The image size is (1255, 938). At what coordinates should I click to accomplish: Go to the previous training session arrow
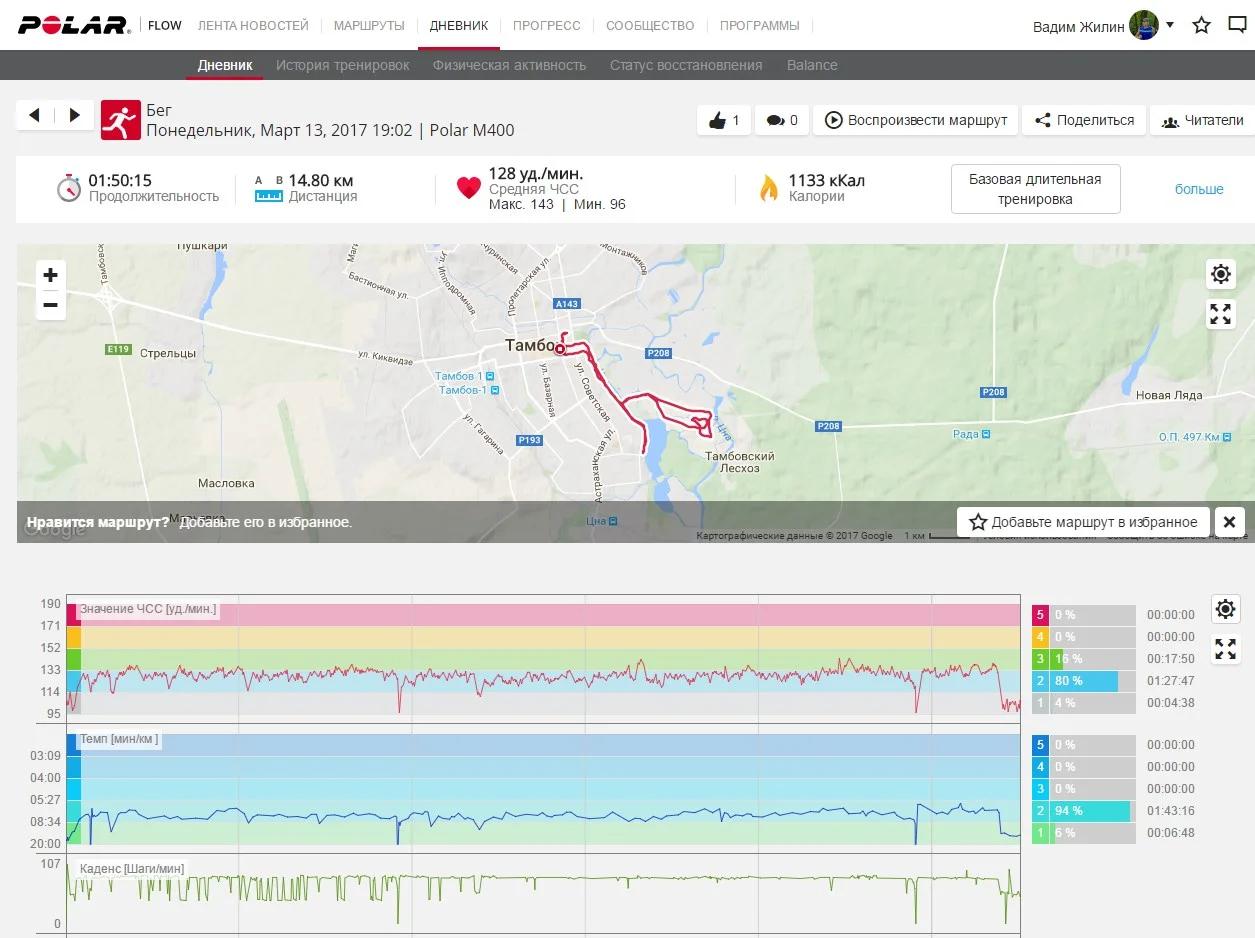pos(35,116)
